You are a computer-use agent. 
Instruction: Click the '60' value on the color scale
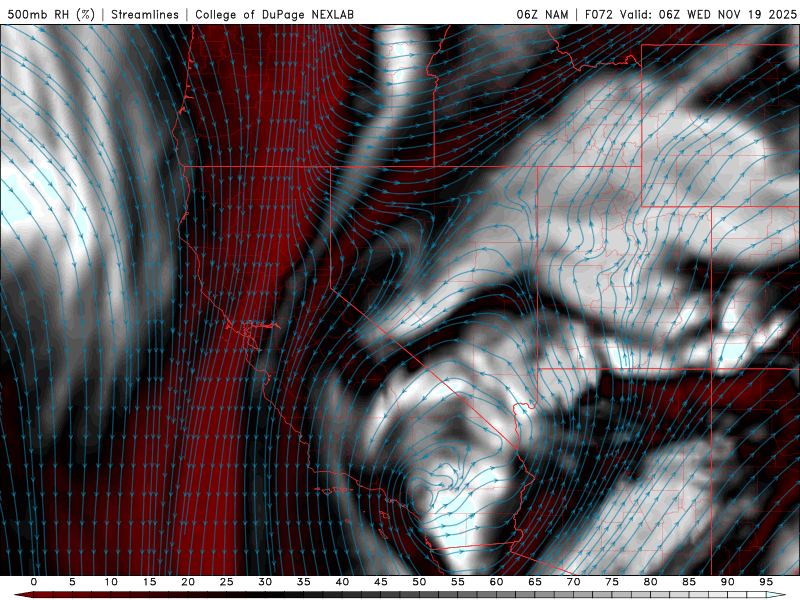[496, 582]
